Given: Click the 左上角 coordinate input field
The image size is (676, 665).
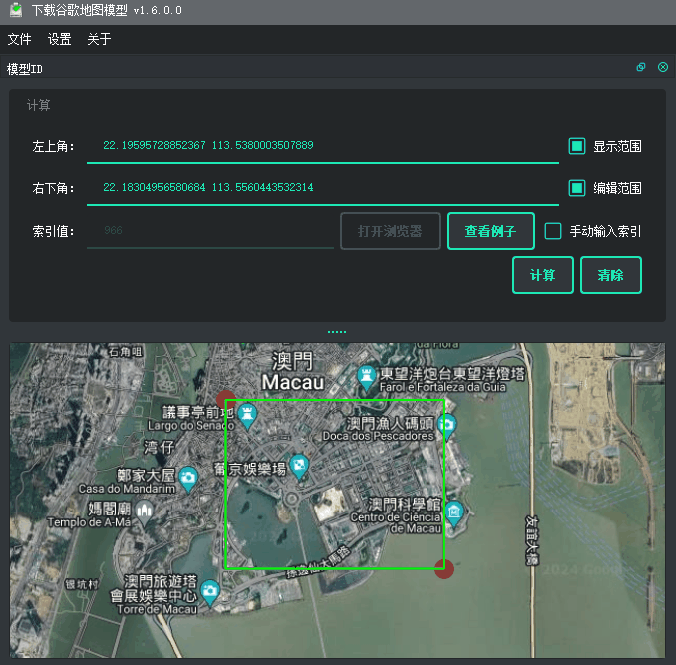Looking at the screenshot, I should tap(322, 146).
